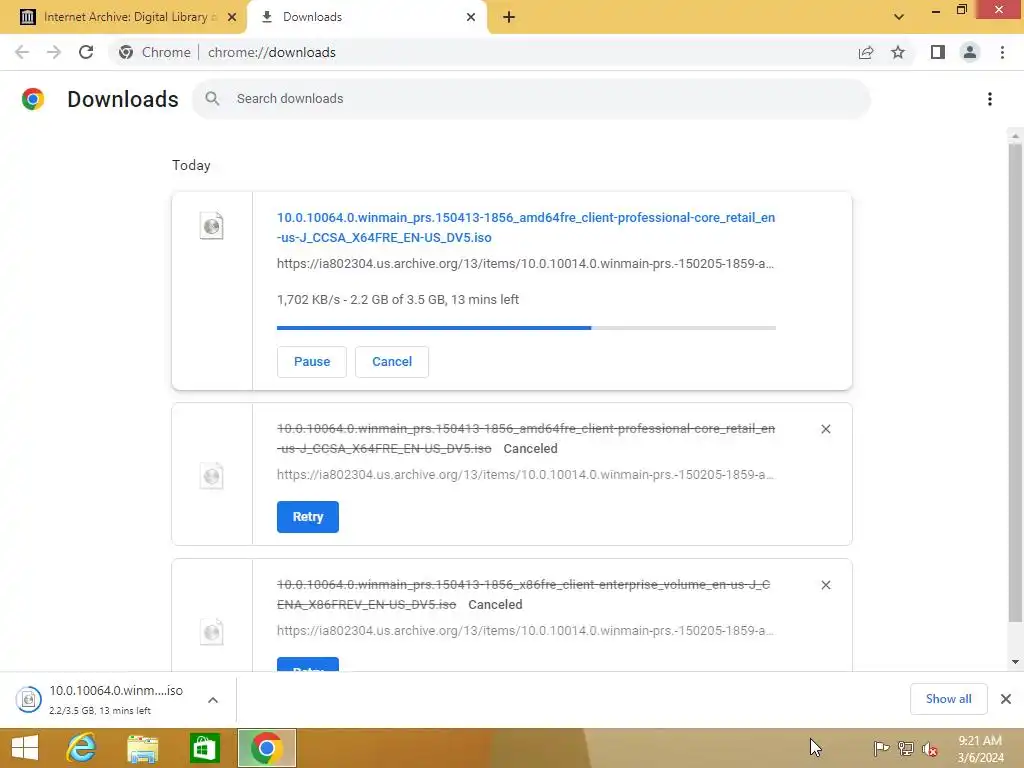Remove the canceled x86fre enterprise download from list
This screenshot has width=1024, height=768.
coord(826,585)
